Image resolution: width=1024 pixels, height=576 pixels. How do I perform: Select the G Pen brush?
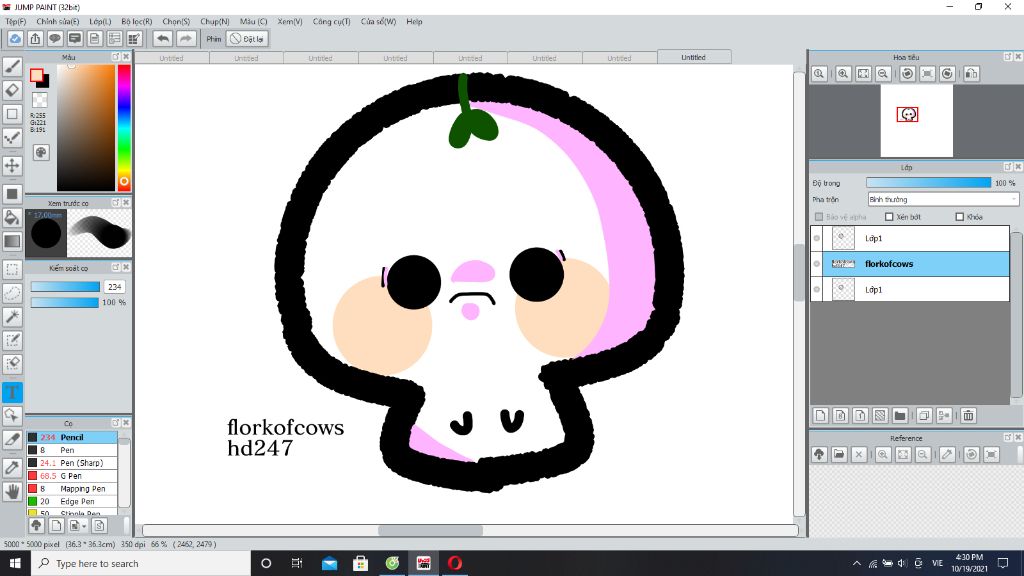point(72,475)
